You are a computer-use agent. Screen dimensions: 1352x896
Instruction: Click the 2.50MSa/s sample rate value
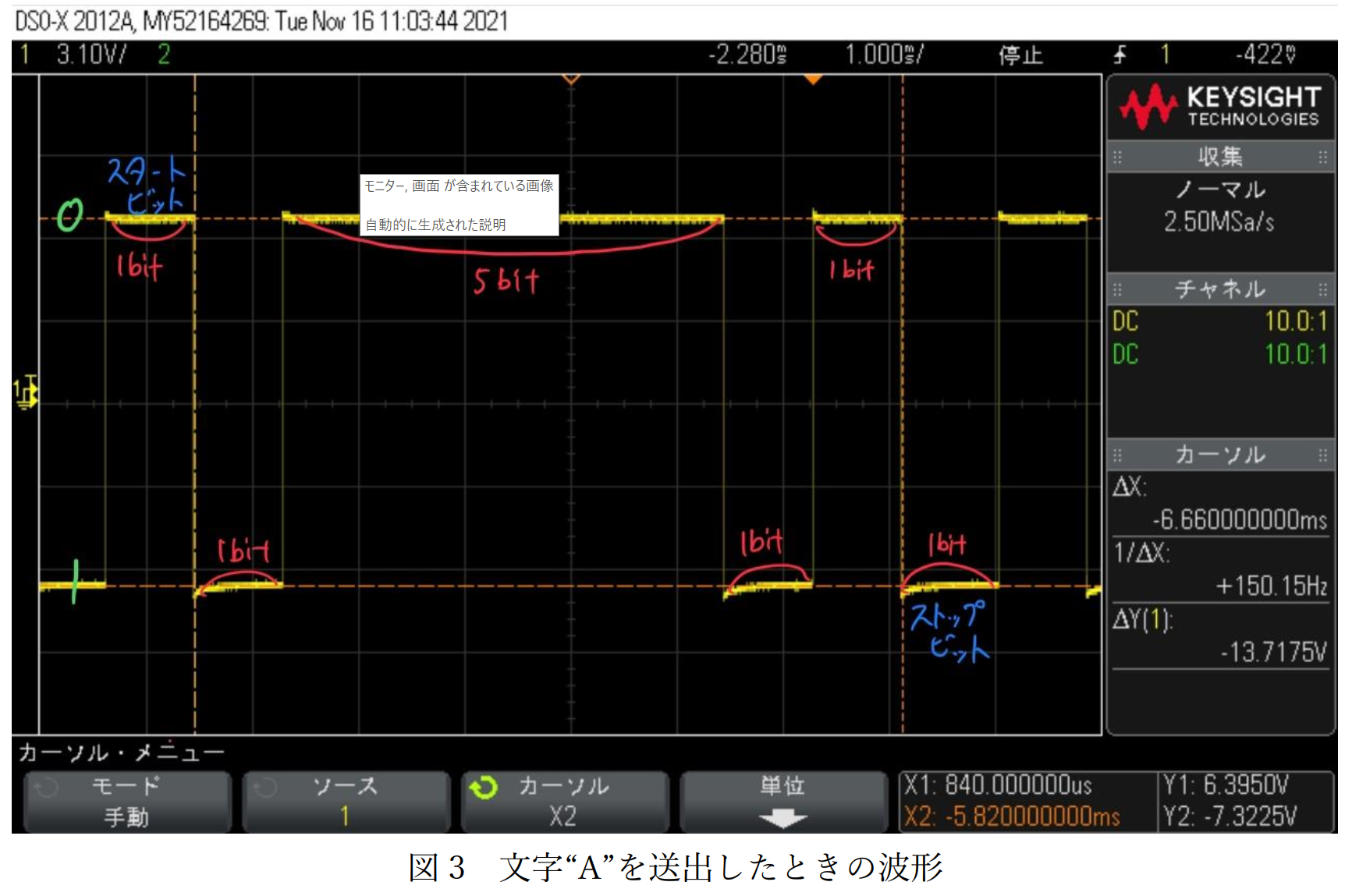click(1219, 222)
